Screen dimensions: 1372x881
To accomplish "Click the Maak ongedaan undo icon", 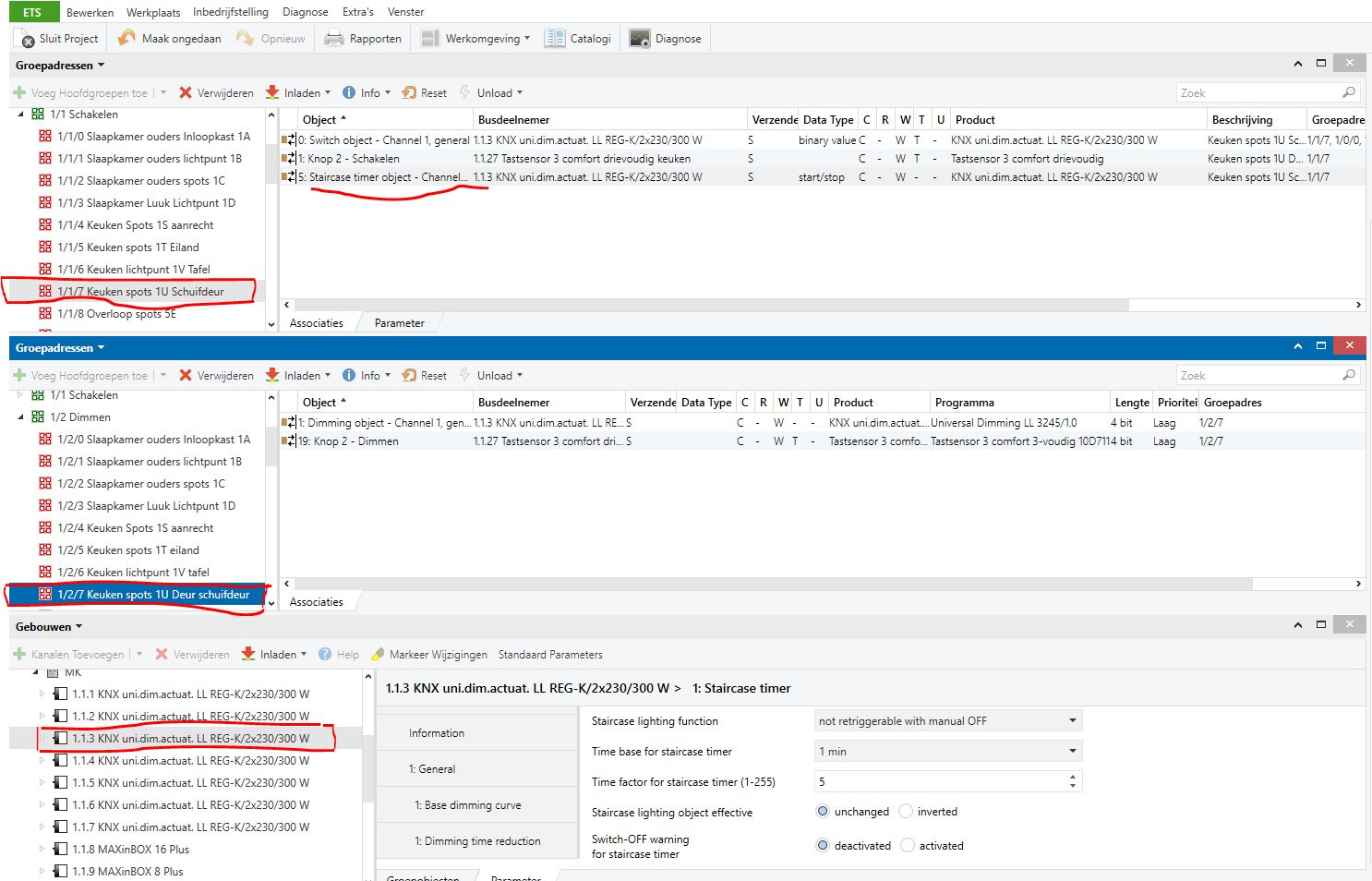I will click(126, 39).
